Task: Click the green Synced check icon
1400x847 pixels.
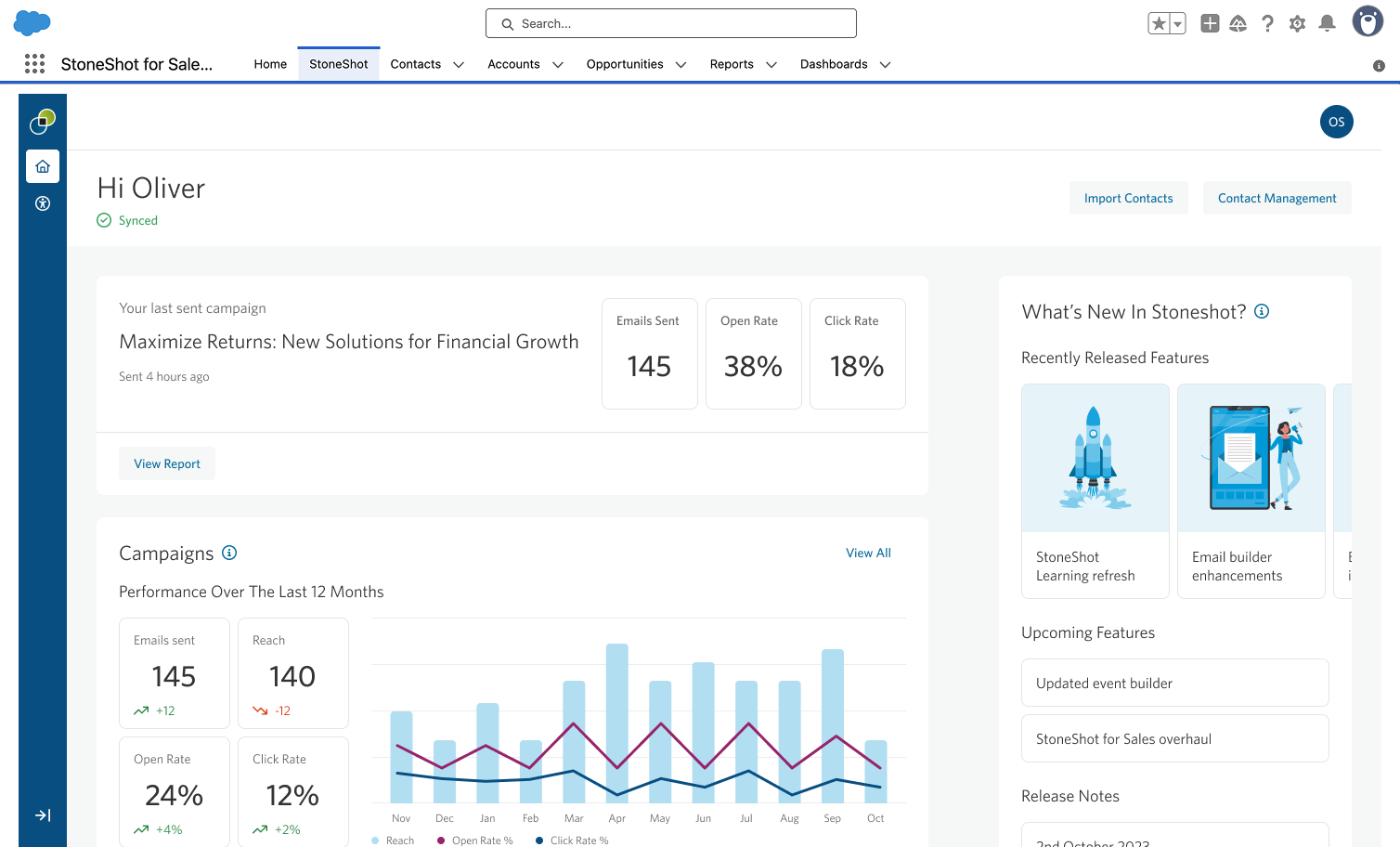Action: 104,220
